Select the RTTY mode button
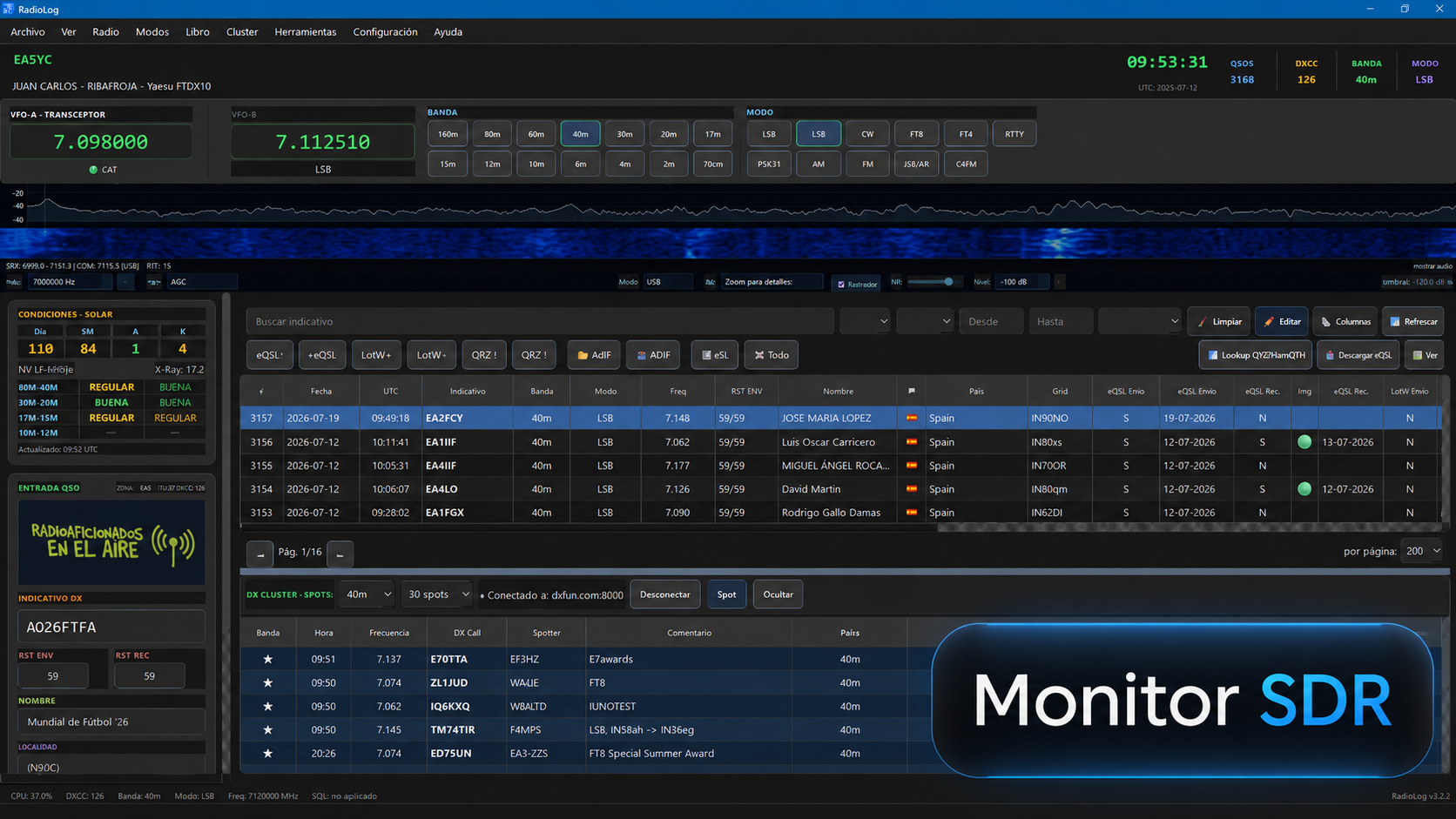The image size is (1456, 819). click(x=1014, y=134)
